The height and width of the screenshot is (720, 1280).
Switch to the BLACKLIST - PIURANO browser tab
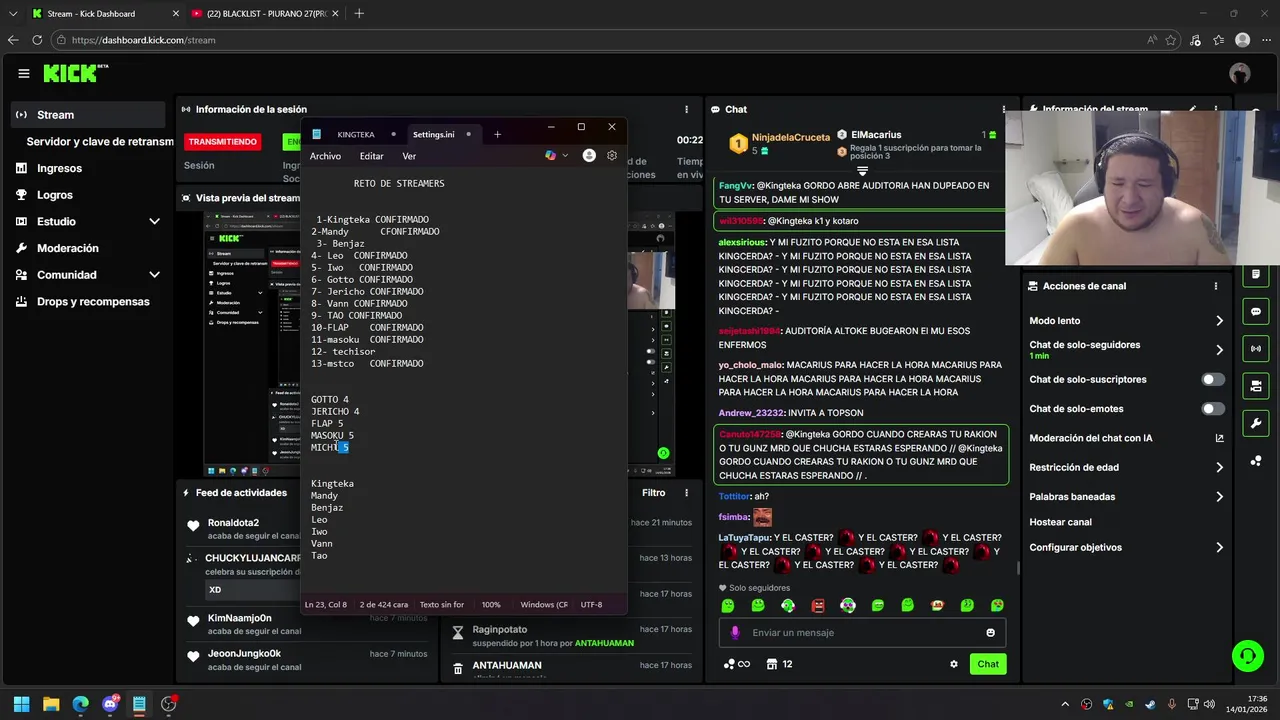click(x=266, y=13)
